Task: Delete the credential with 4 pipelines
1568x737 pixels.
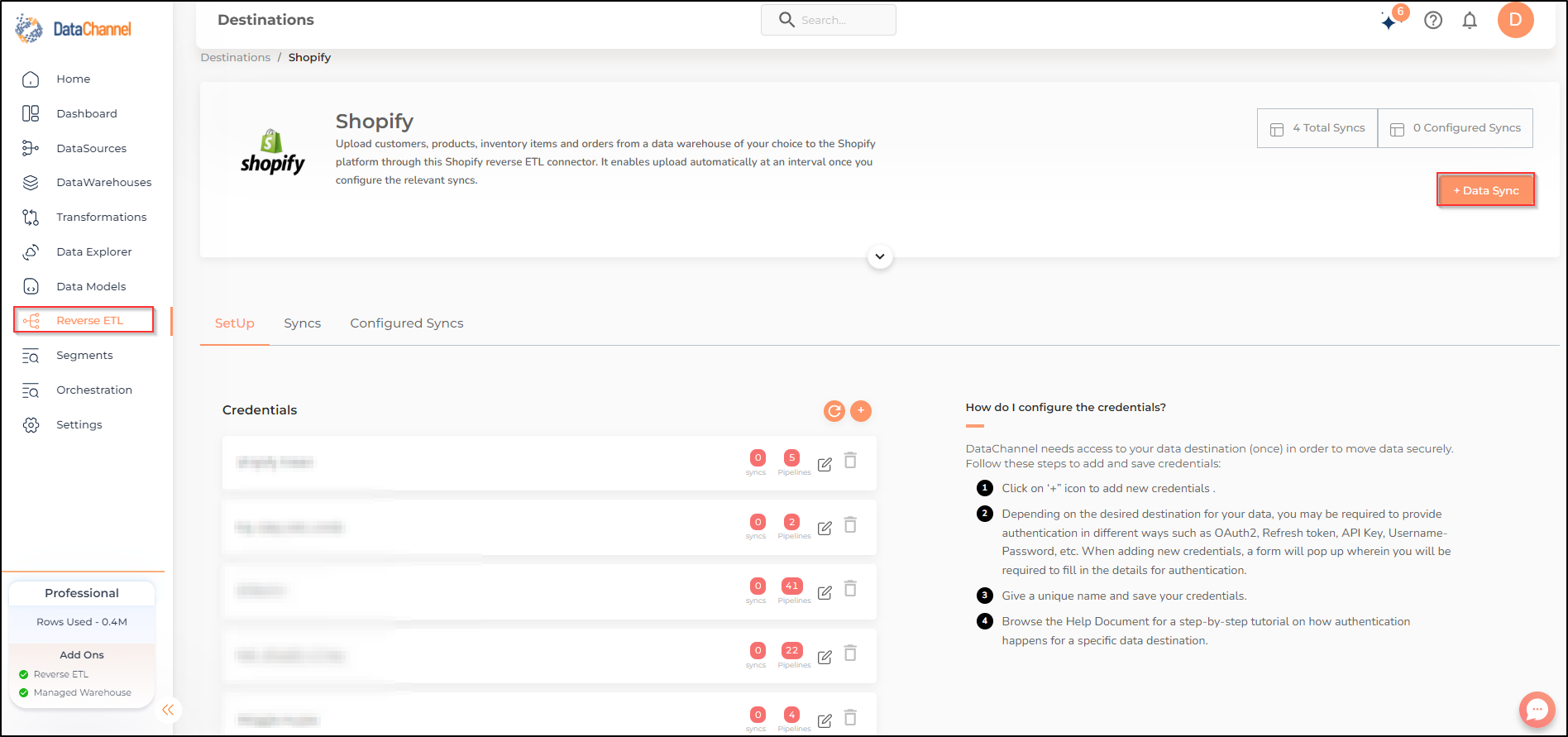Action: 850,717
